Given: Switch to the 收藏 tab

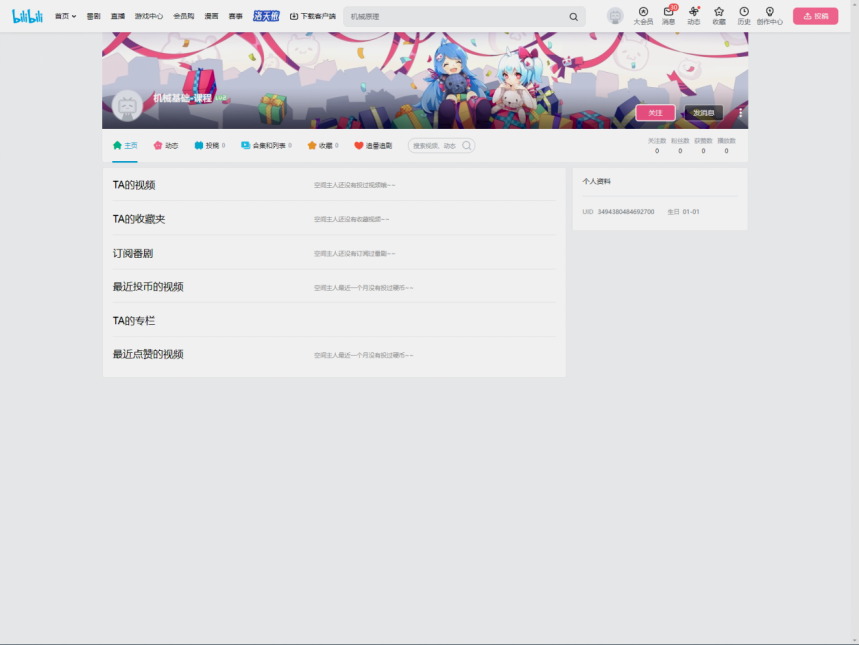Looking at the screenshot, I should coord(323,146).
